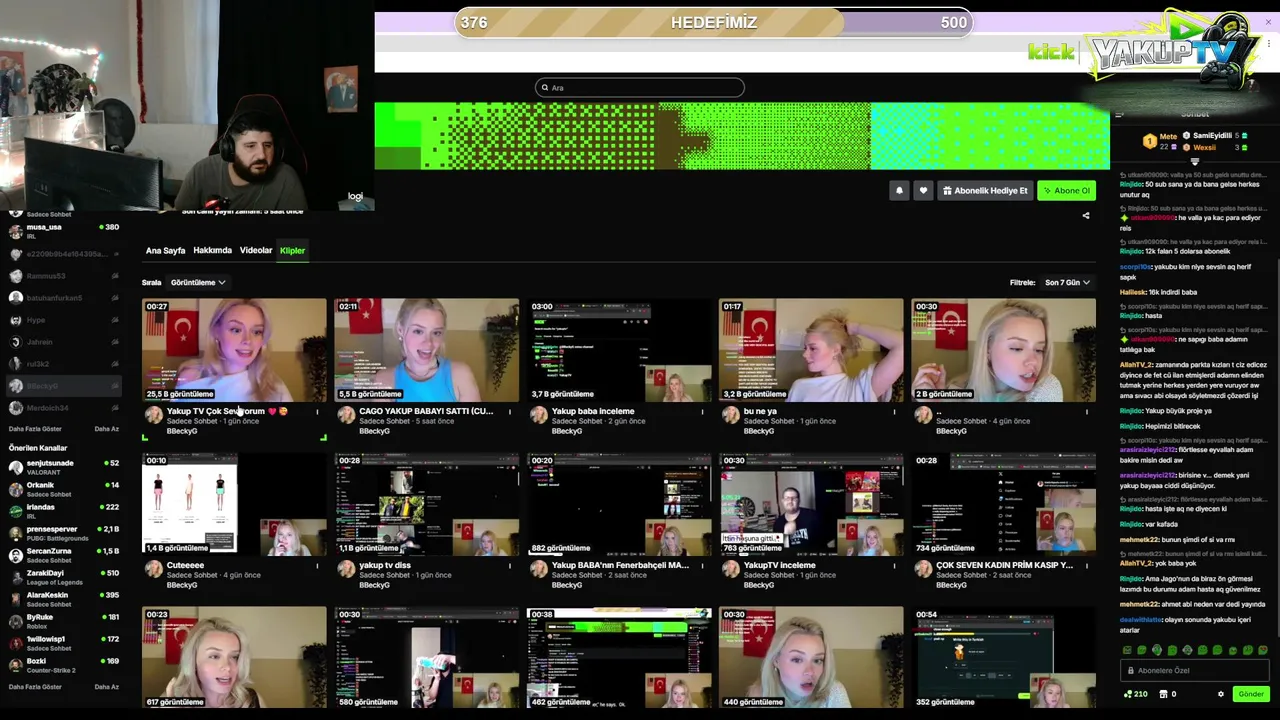
Task: Play the YakupTV inceleme clip thumbnail
Action: 810,504
